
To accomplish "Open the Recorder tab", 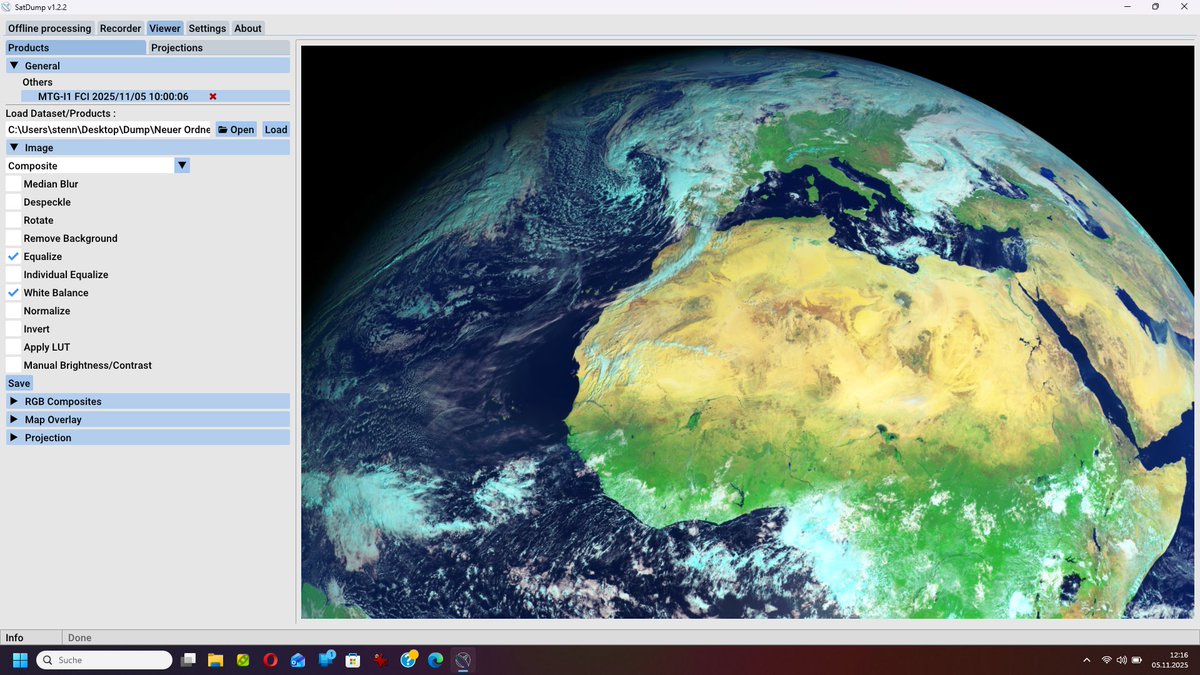I will pyautogui.click(x=120, y=28).
